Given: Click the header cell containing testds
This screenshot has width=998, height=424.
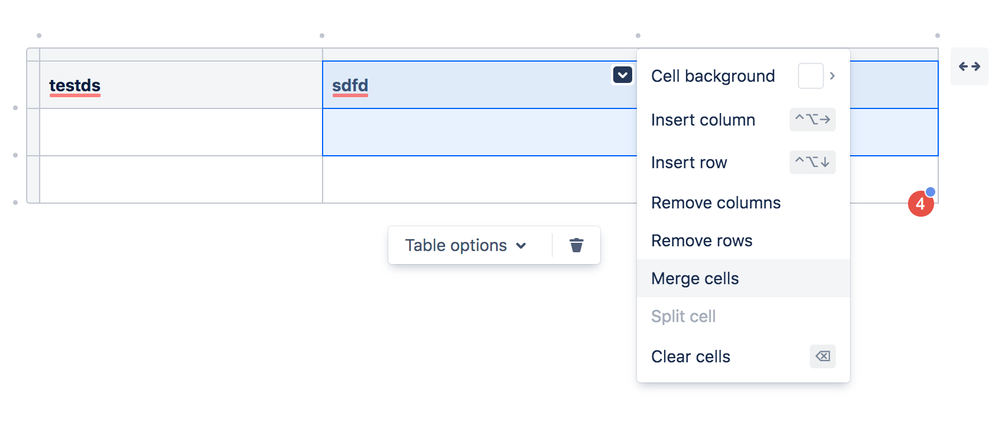Looking at the screenshot, I should coord(181,85).
